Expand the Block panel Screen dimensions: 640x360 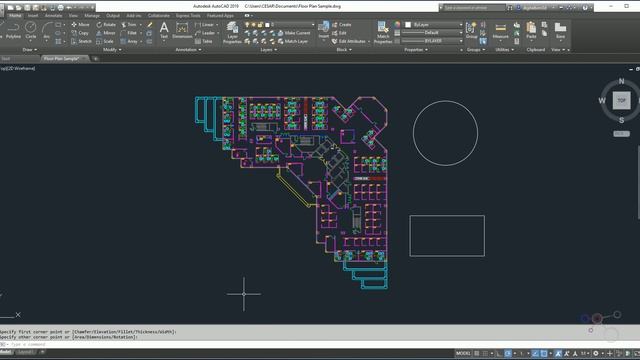pyautogui.click(x=344, y=50)
